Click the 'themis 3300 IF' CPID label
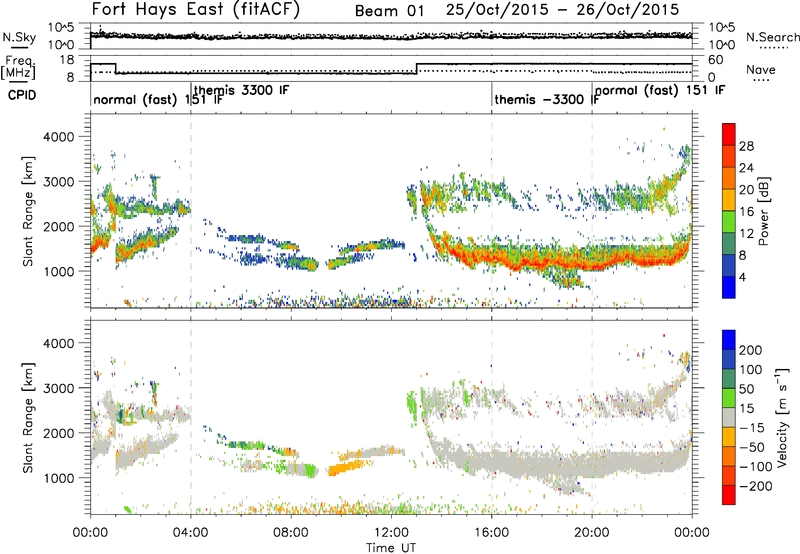The height and width of the screenshot is (554, 800). [x=241, y=90]
